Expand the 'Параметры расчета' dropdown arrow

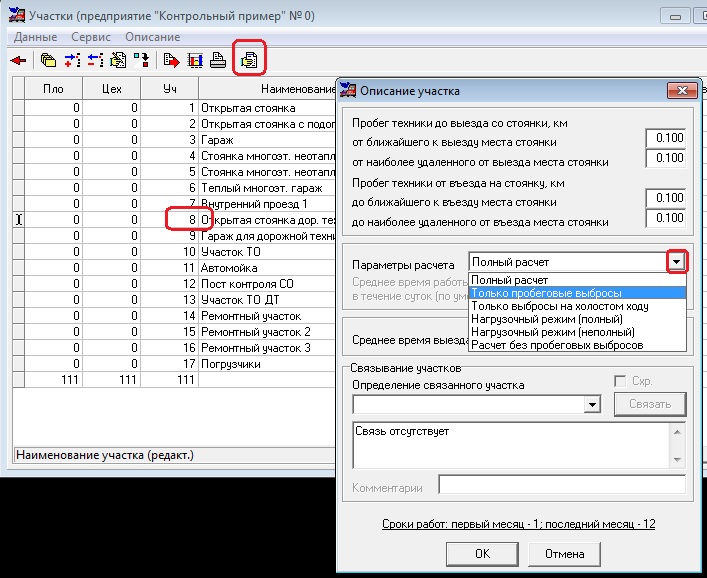click(677, 262)
